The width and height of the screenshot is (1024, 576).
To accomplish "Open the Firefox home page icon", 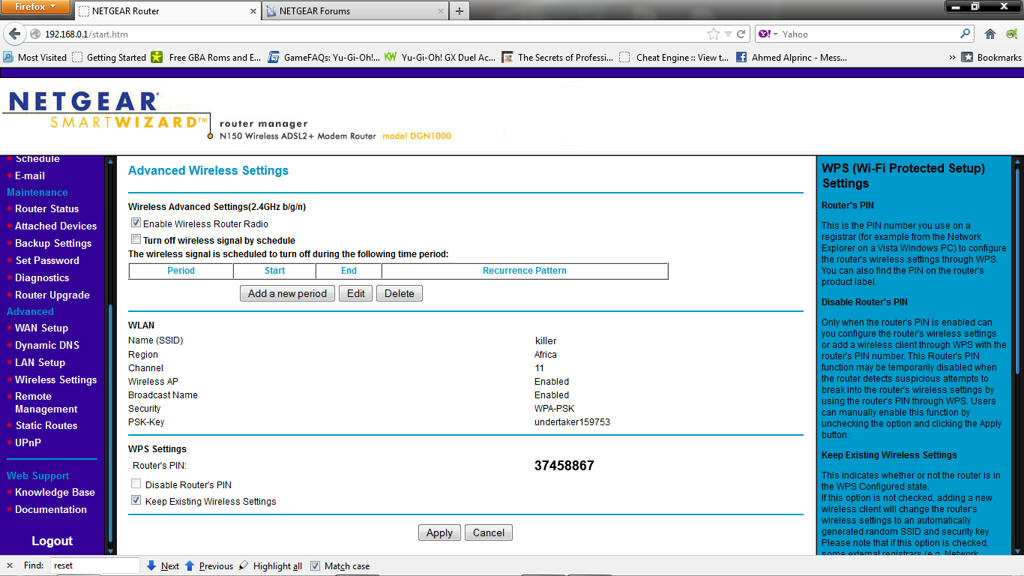I will 990,34.
